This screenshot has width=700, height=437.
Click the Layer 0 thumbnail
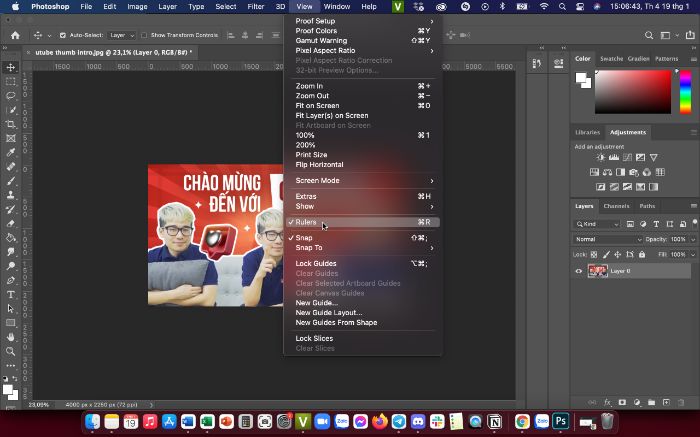(x=597, y=271)
